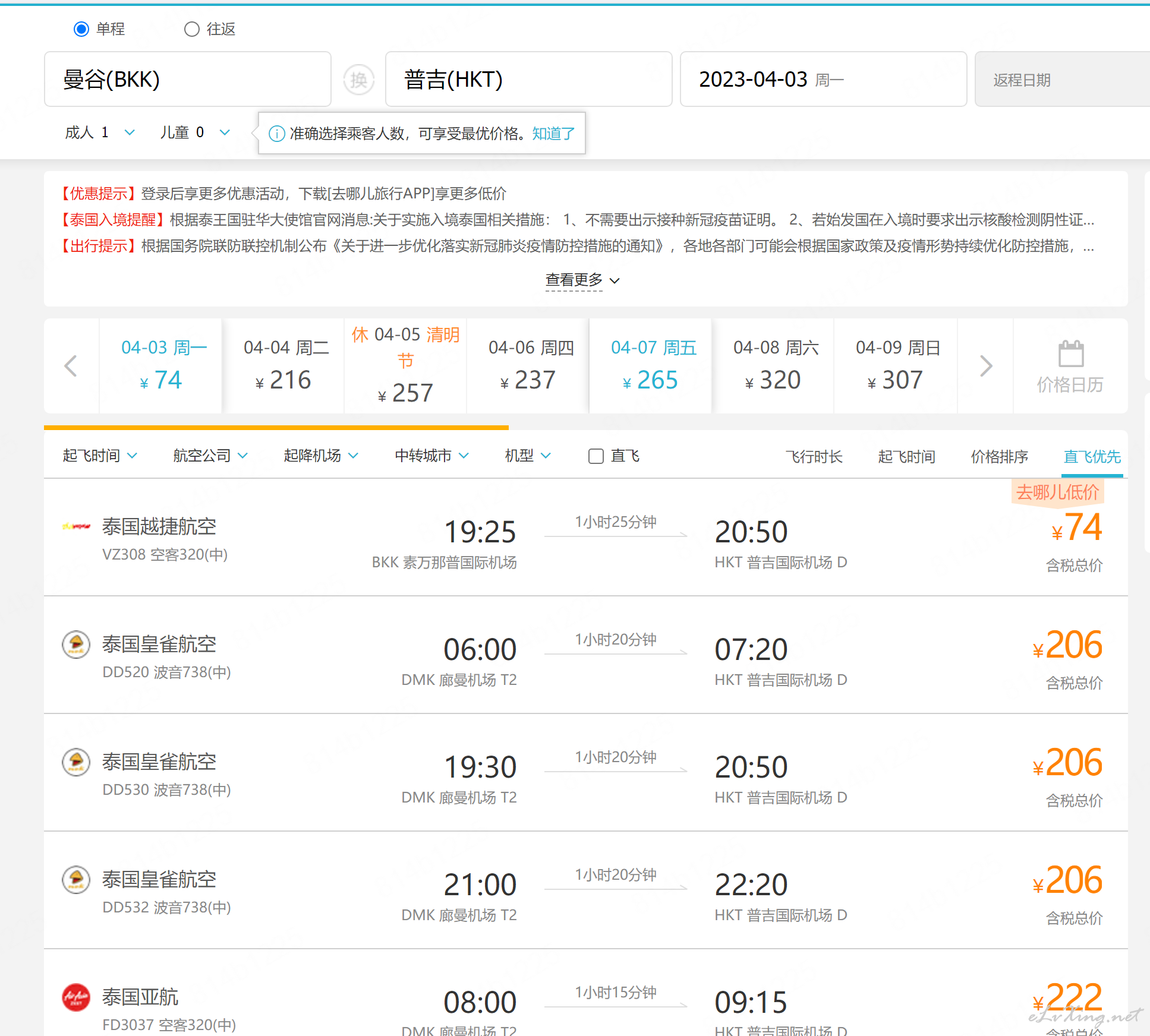Click the 【泰国入境提醒】 notice line
1150x1036 pixels.
click(x=575, y=220)
